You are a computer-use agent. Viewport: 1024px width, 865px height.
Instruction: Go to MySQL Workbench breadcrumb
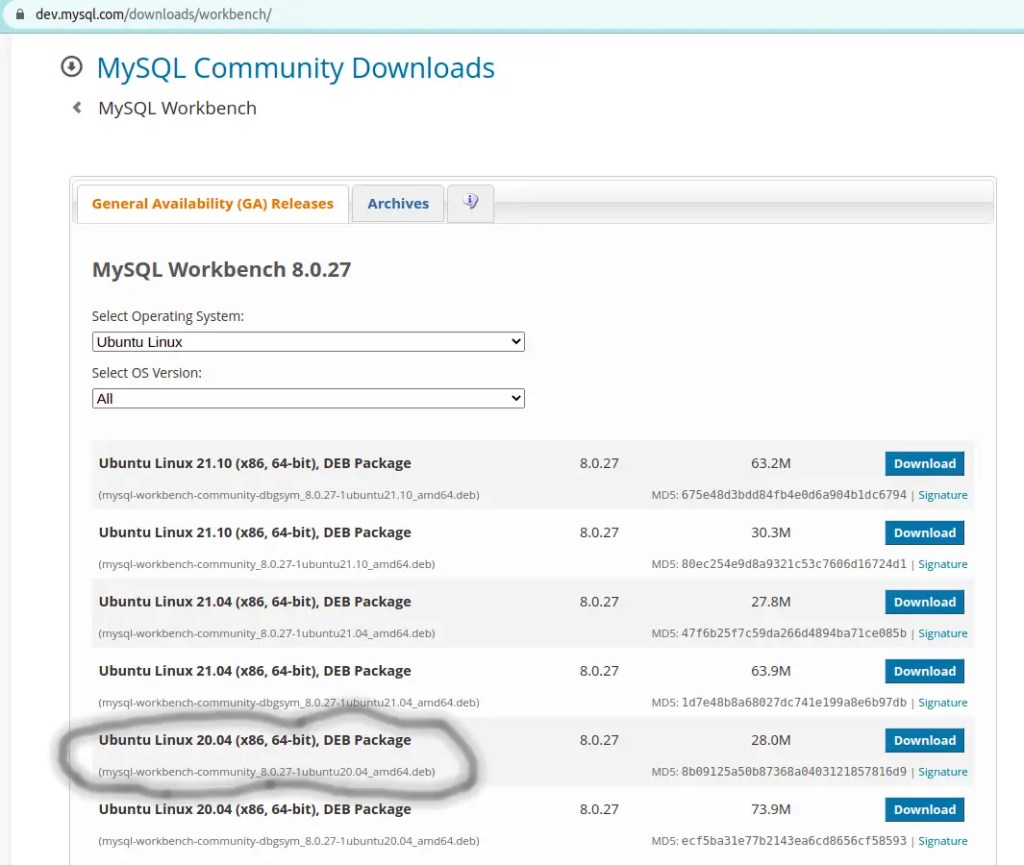177,108
